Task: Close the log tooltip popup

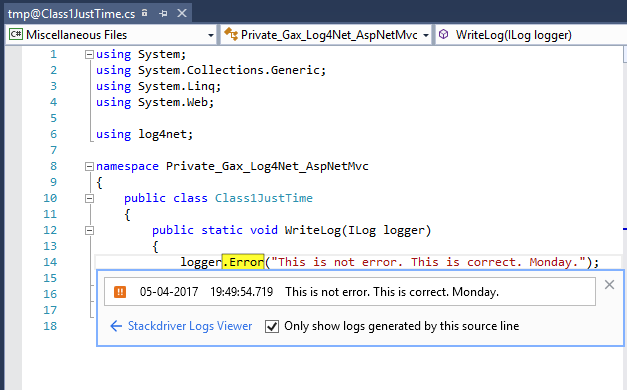Action: coord(609,284)
